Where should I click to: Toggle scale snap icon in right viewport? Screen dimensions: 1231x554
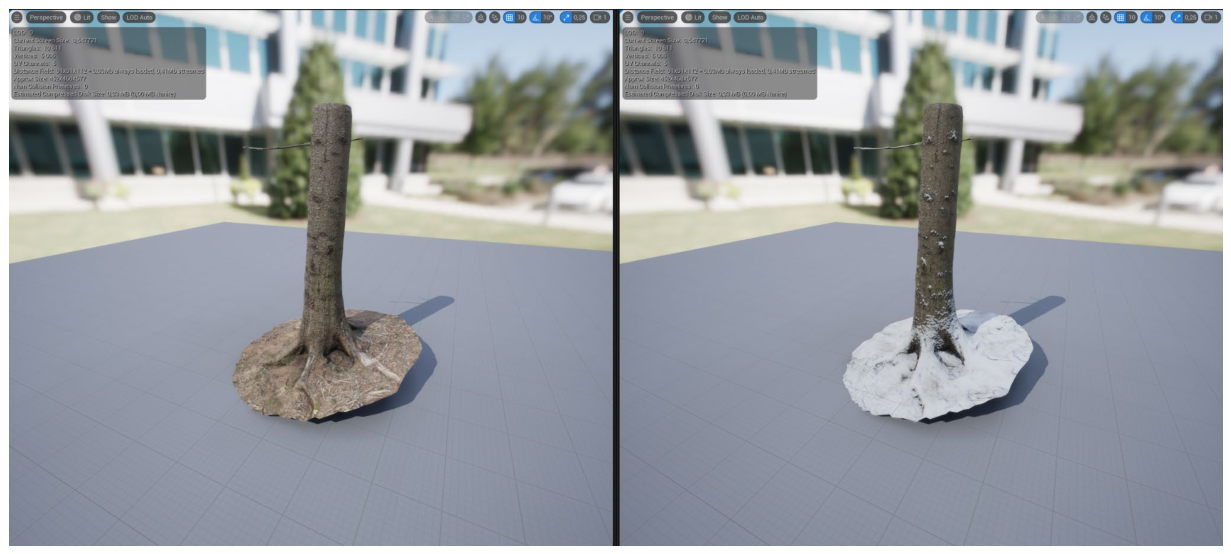click(x=1177, y=18)
